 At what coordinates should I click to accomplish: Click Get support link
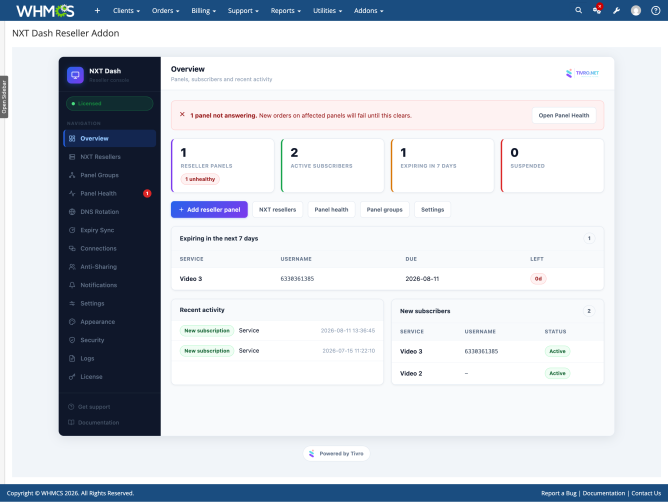[x=89, y=407]
